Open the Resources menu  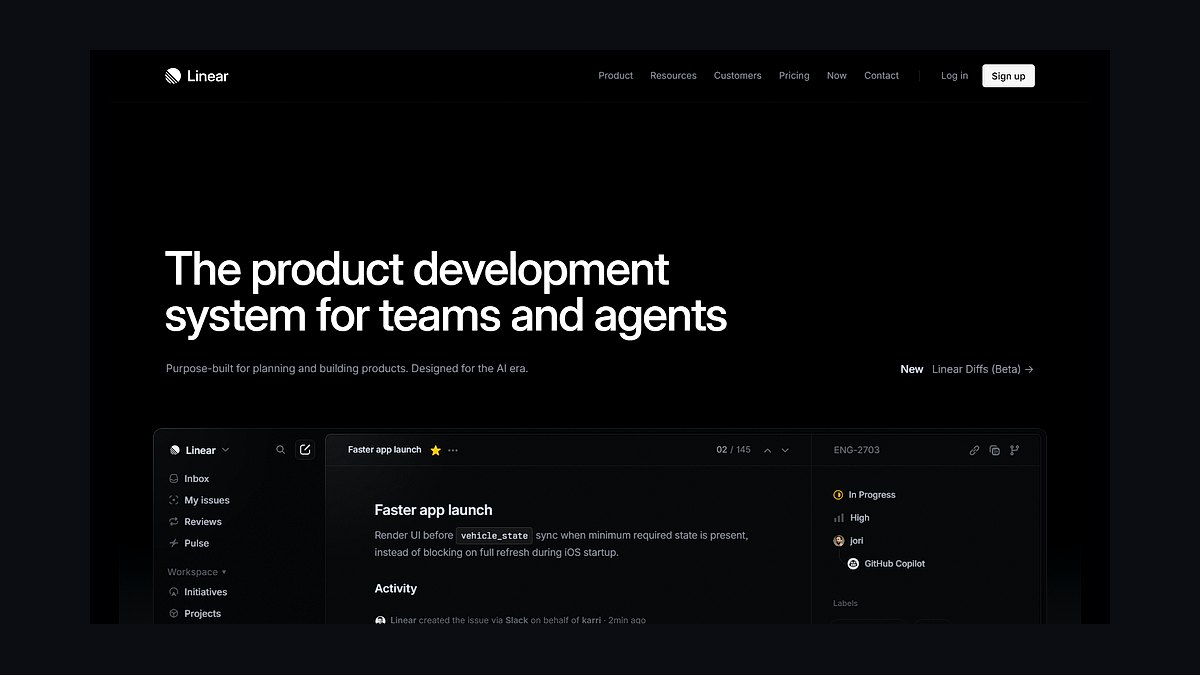tap(673, 76)
